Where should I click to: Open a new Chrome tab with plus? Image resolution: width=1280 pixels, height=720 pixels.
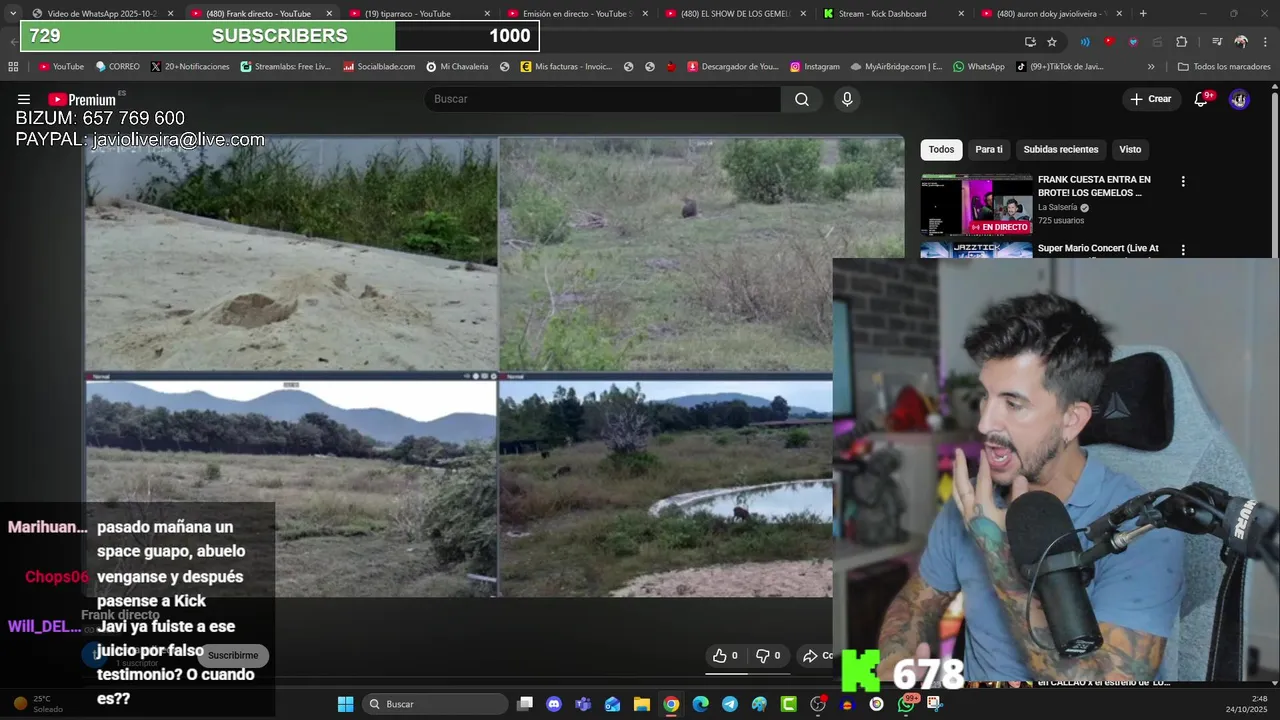1143,14
